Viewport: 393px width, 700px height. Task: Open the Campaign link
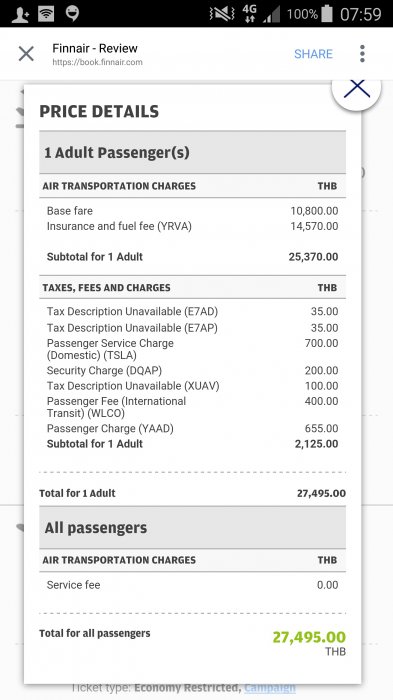270,688
